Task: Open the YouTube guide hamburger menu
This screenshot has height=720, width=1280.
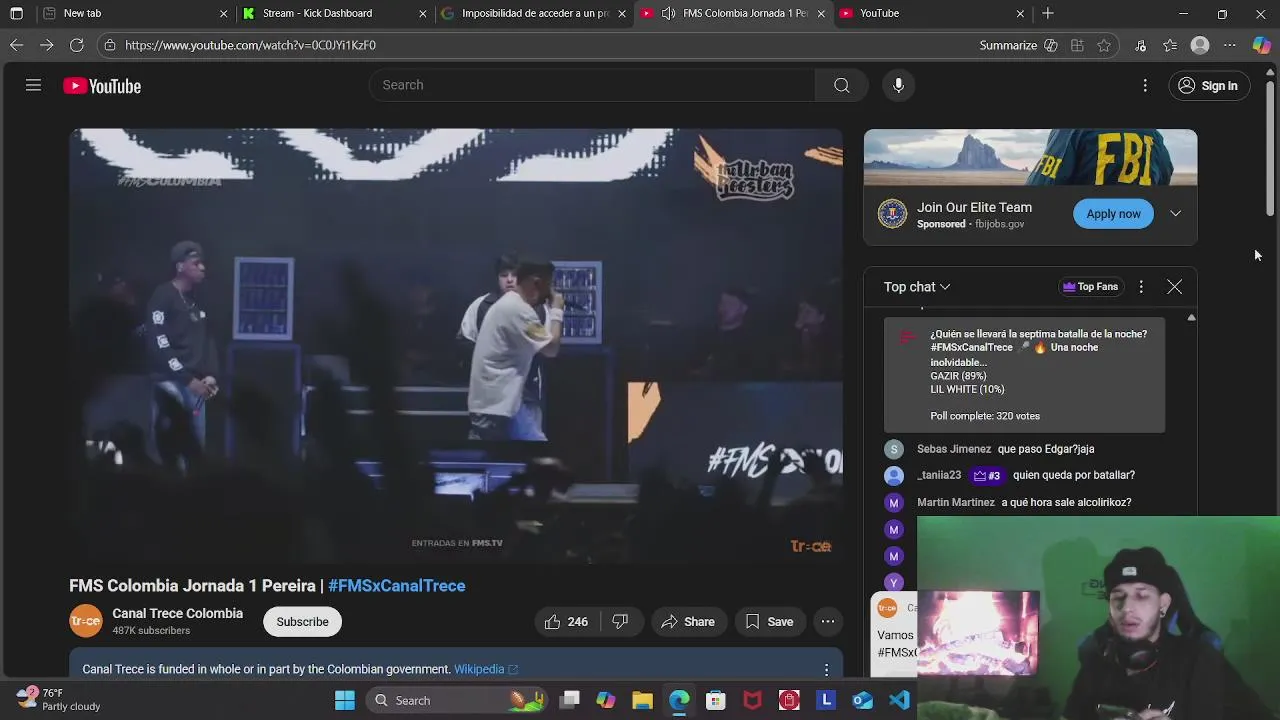Action: [x=33, y=86]
